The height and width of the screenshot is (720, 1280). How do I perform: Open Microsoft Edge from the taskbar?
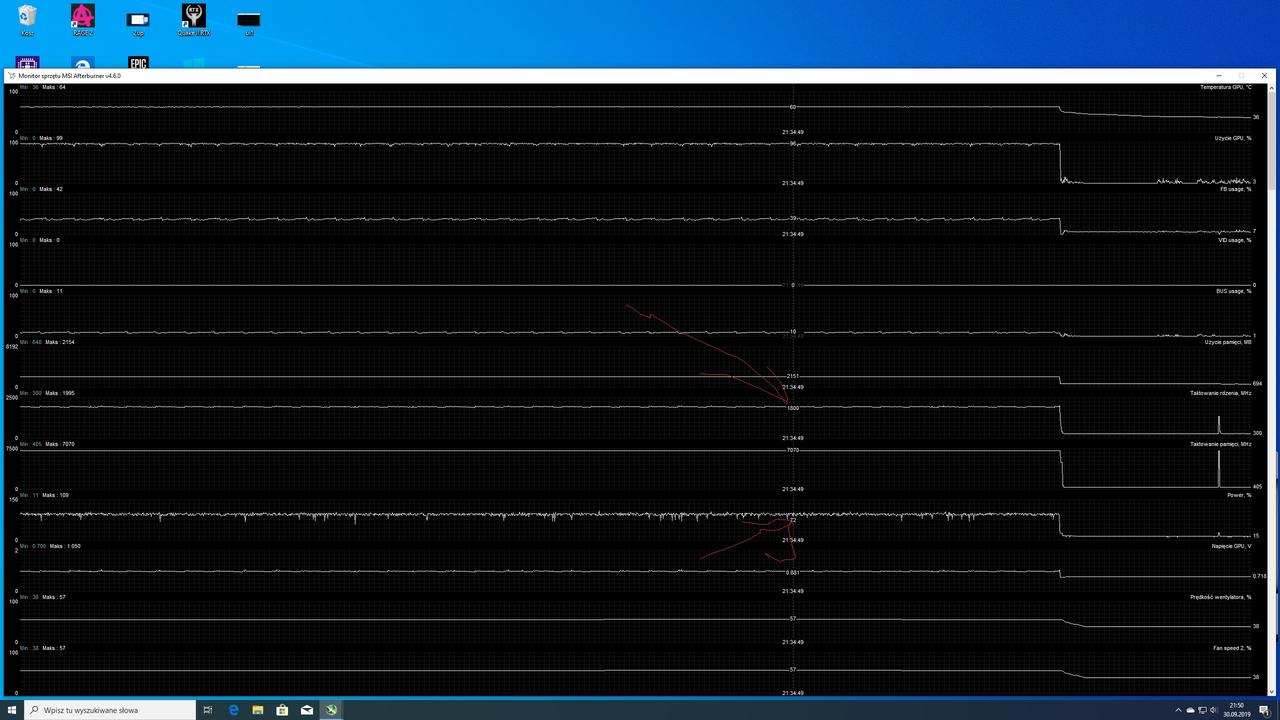(x=233, y=710)
